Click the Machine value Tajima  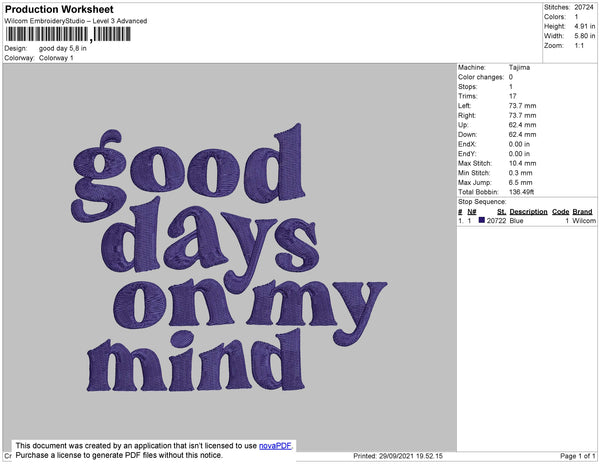point(520,67)
